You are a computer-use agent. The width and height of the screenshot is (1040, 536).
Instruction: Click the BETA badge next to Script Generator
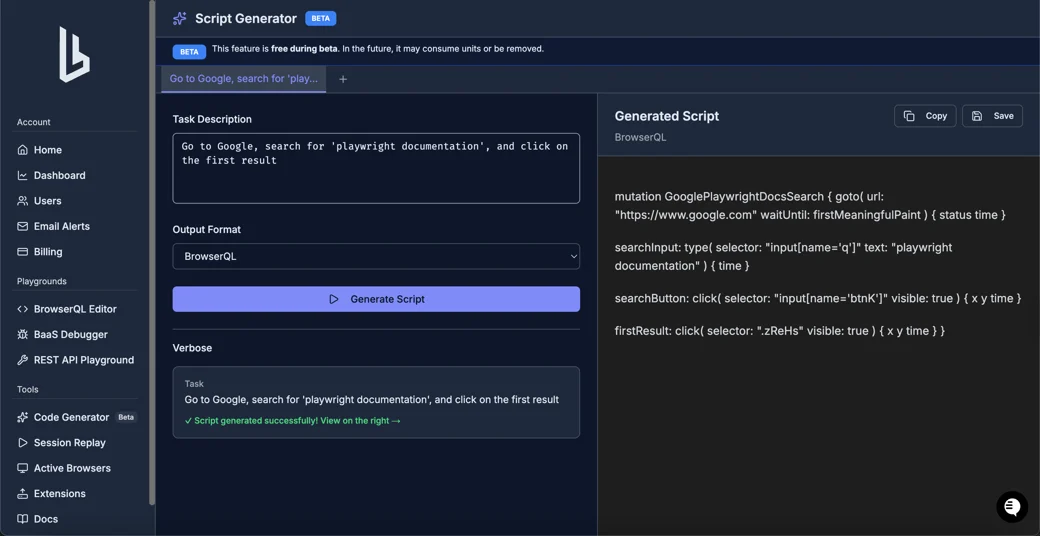(x=320, y=19)
